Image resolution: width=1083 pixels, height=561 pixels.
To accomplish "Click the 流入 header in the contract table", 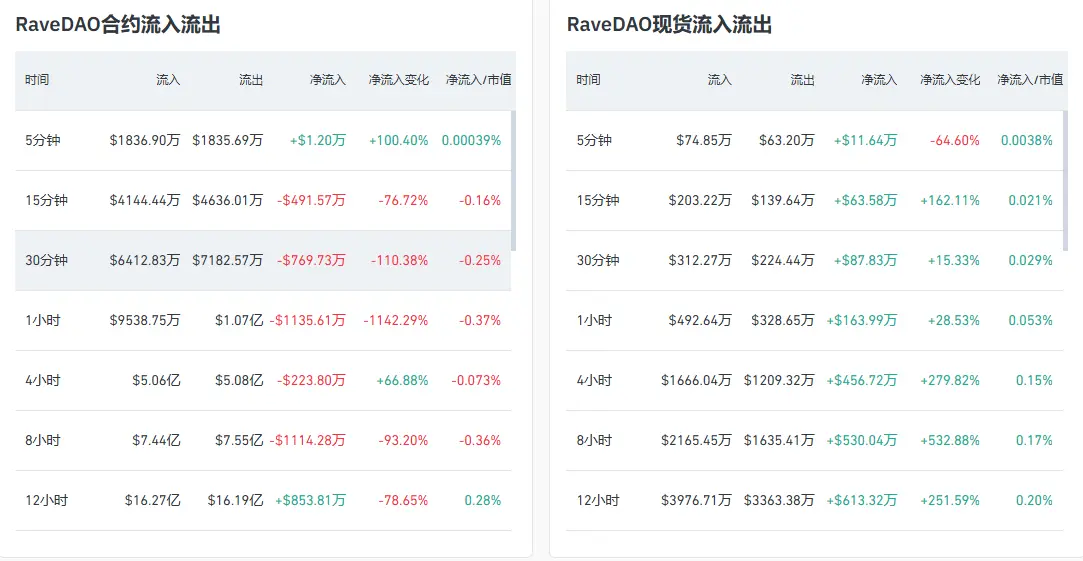I will pos(168,80).
